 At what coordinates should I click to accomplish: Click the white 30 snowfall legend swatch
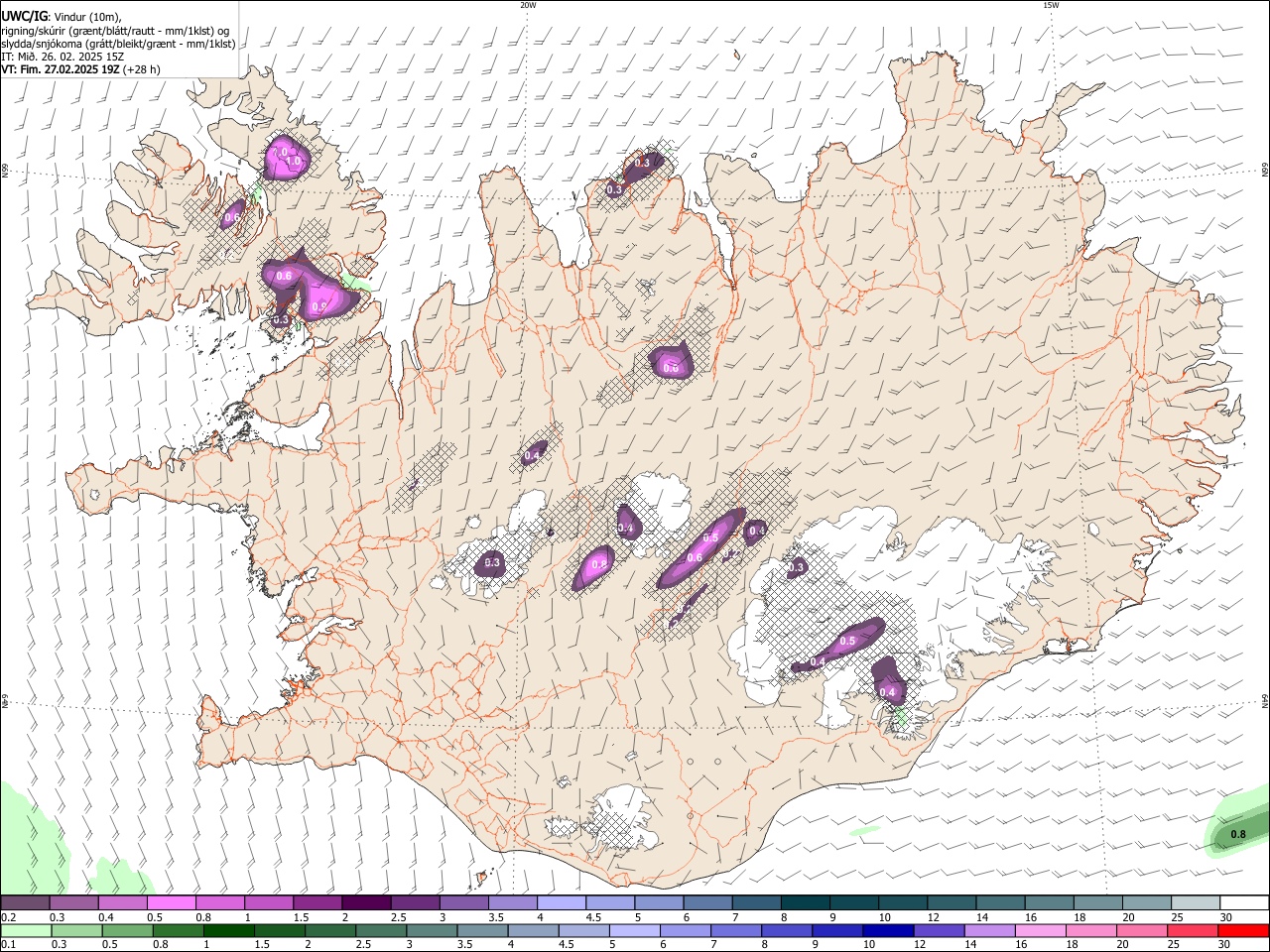click(1244, 902)
